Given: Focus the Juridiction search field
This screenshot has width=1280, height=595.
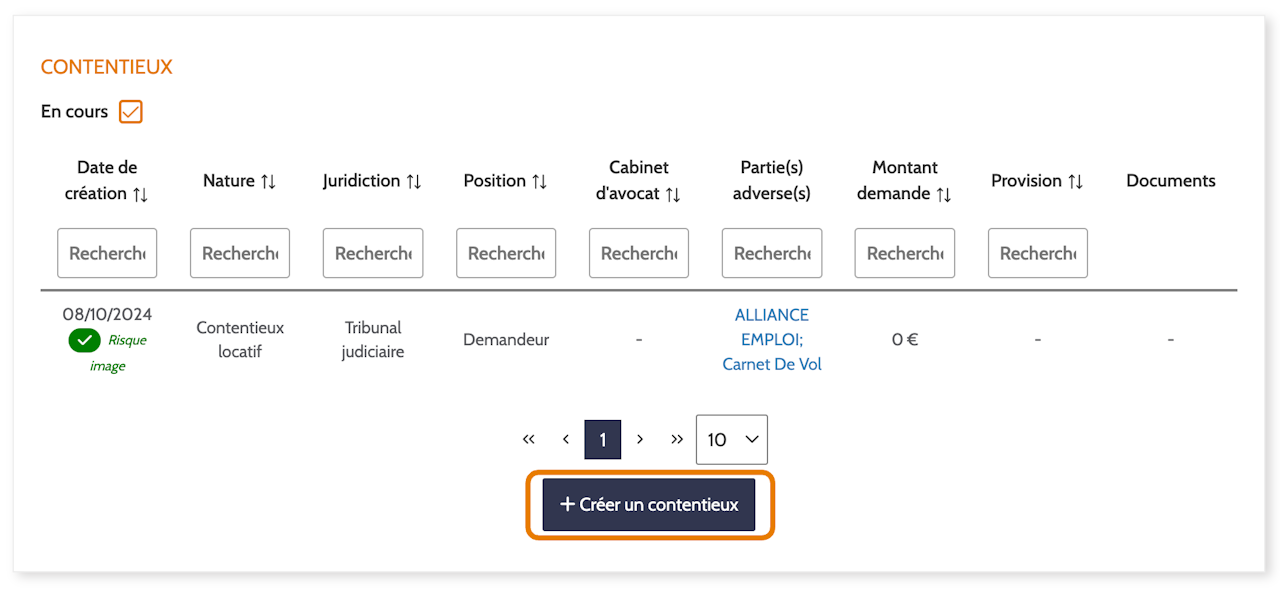Looking at the screenshot, I should coord(373,253).
